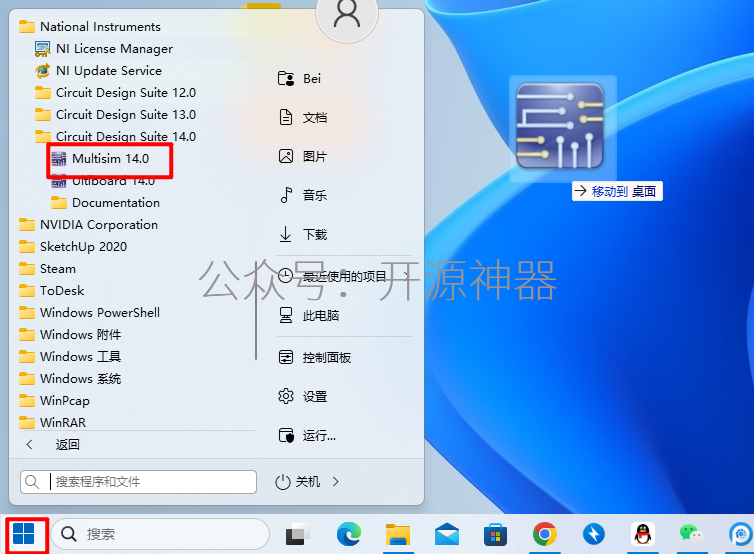Image resolution: width=754 pixels, height=554 pixels.
Task: Open 下载 downloads folder
Action: (303, 234)
